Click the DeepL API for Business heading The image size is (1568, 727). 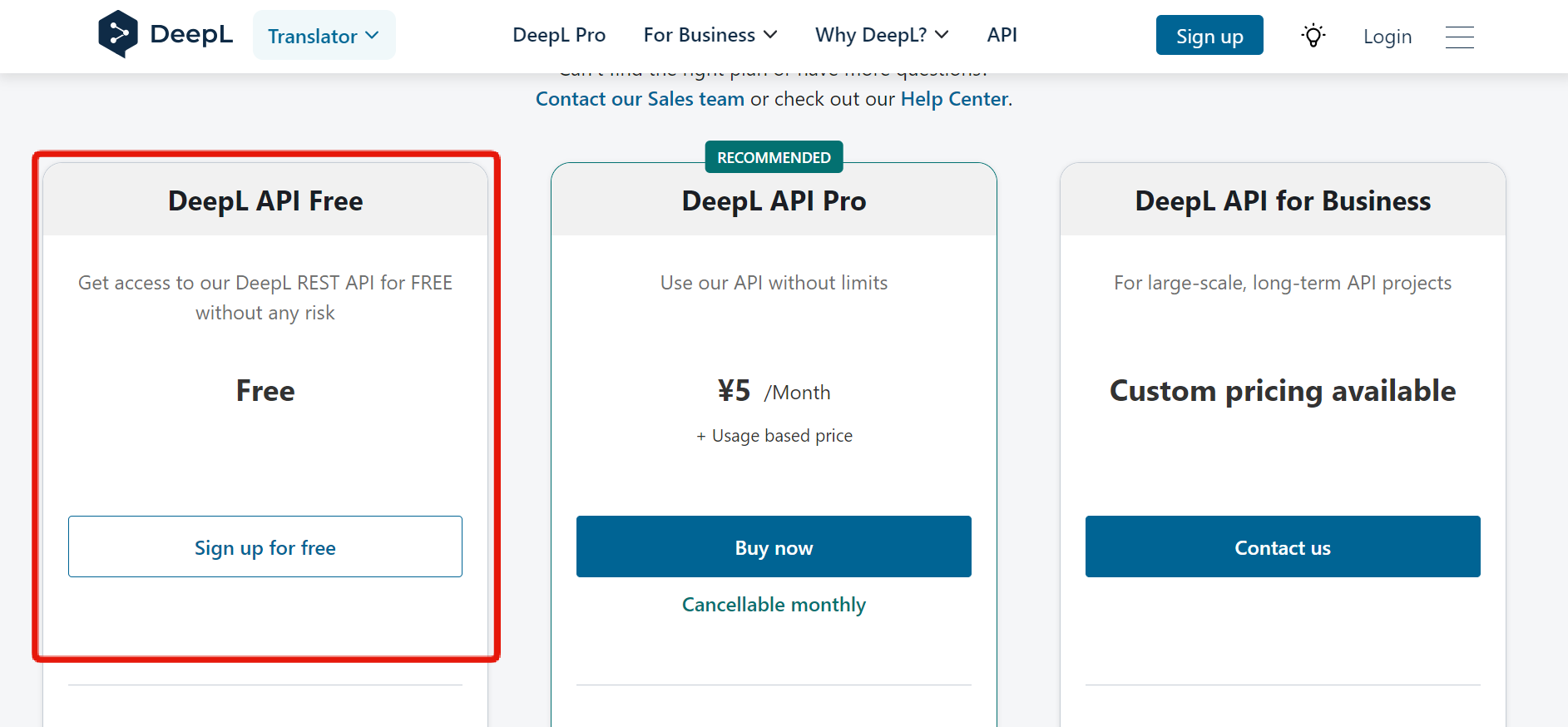[x=1282, y=201]
